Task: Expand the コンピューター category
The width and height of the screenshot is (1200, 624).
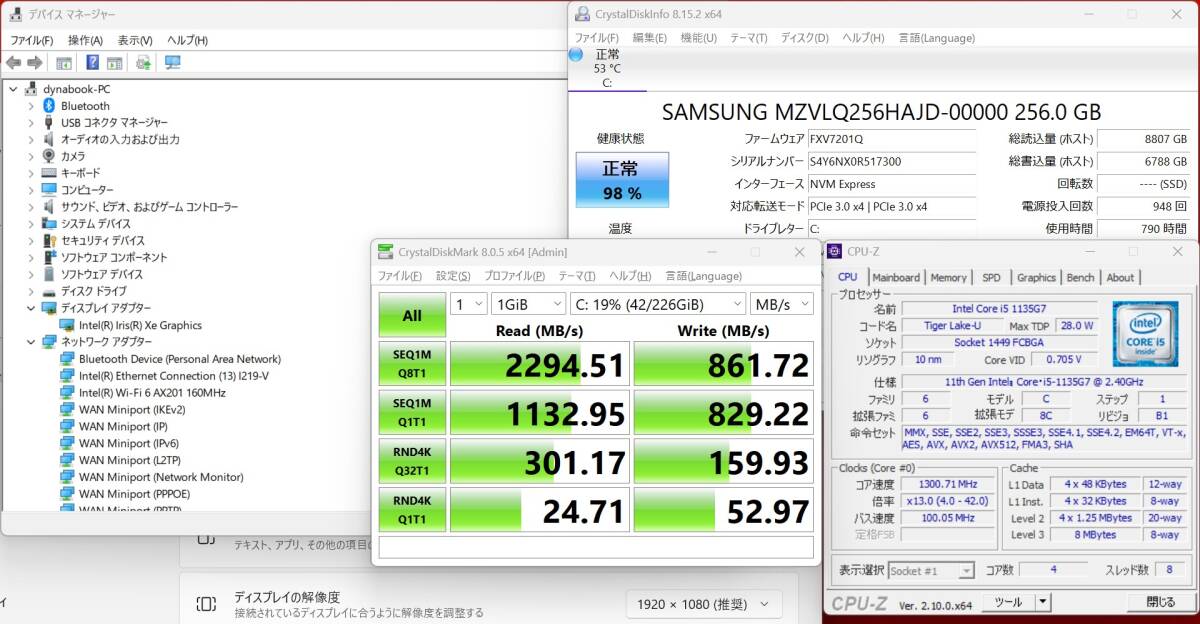Action: pos(31,190)
